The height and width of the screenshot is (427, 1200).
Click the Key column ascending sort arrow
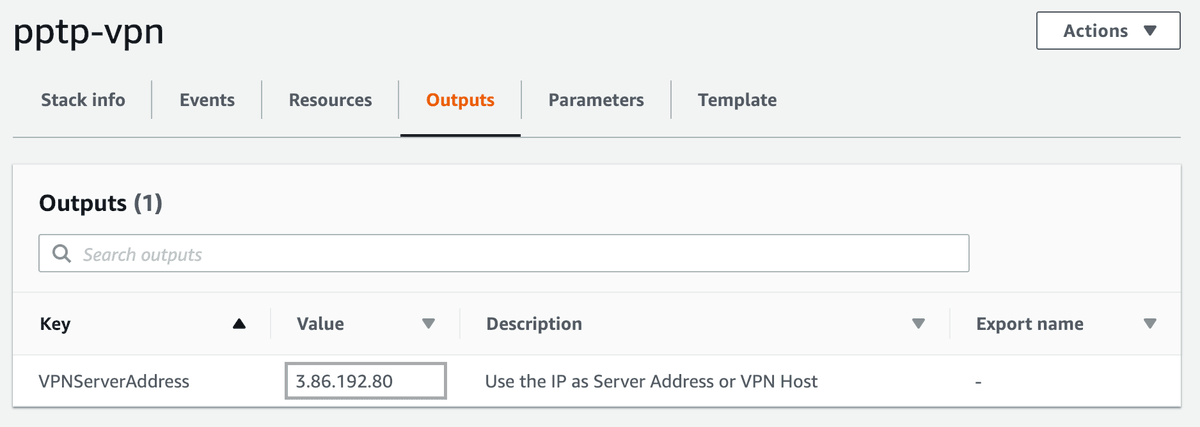coord(238,324)
